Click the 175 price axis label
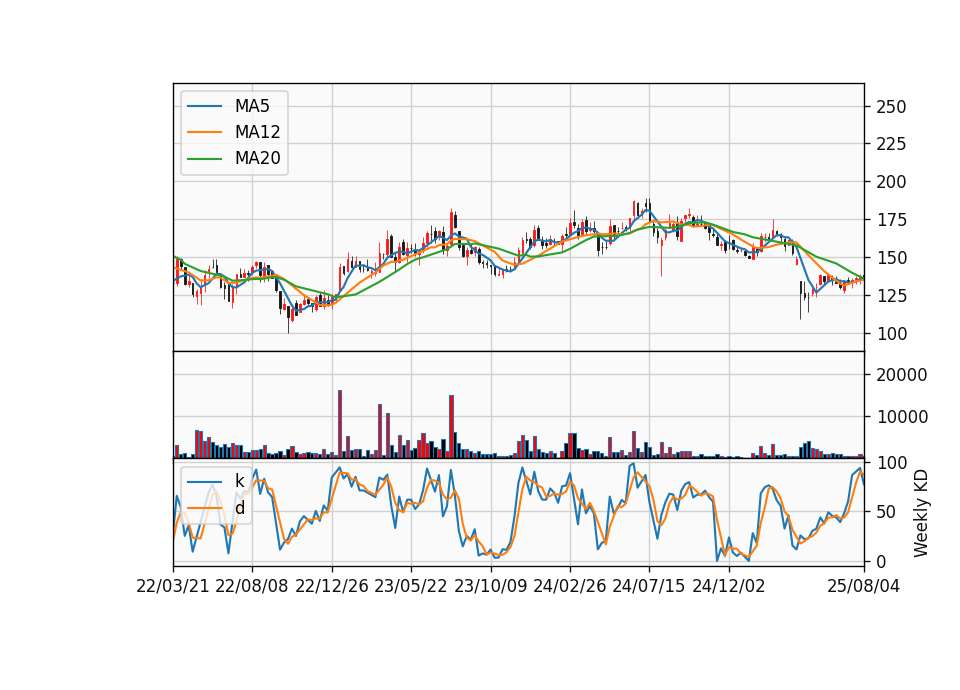 (891, 220)
